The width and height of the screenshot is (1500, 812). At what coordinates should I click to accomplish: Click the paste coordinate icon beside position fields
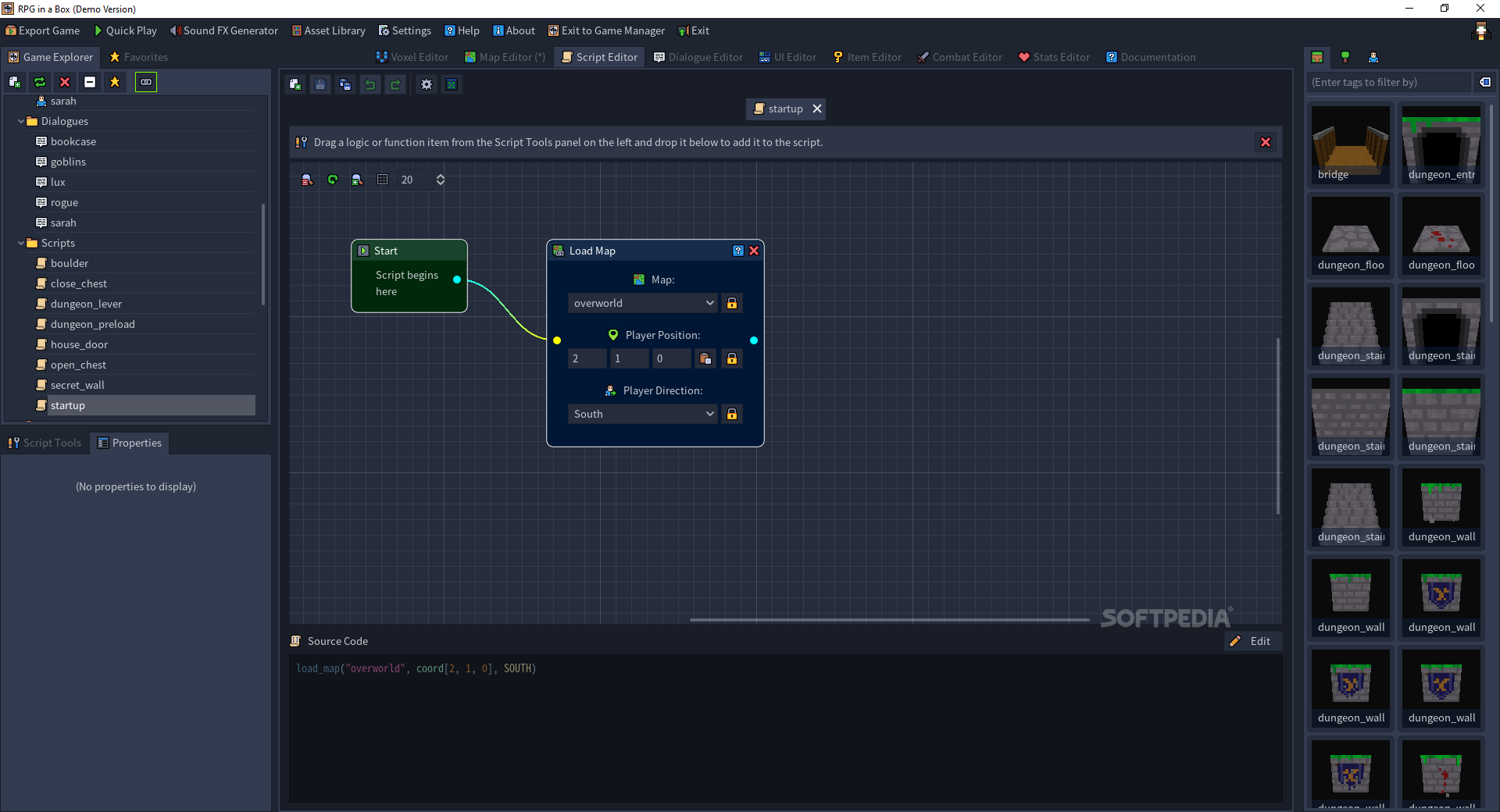[705, 358]
